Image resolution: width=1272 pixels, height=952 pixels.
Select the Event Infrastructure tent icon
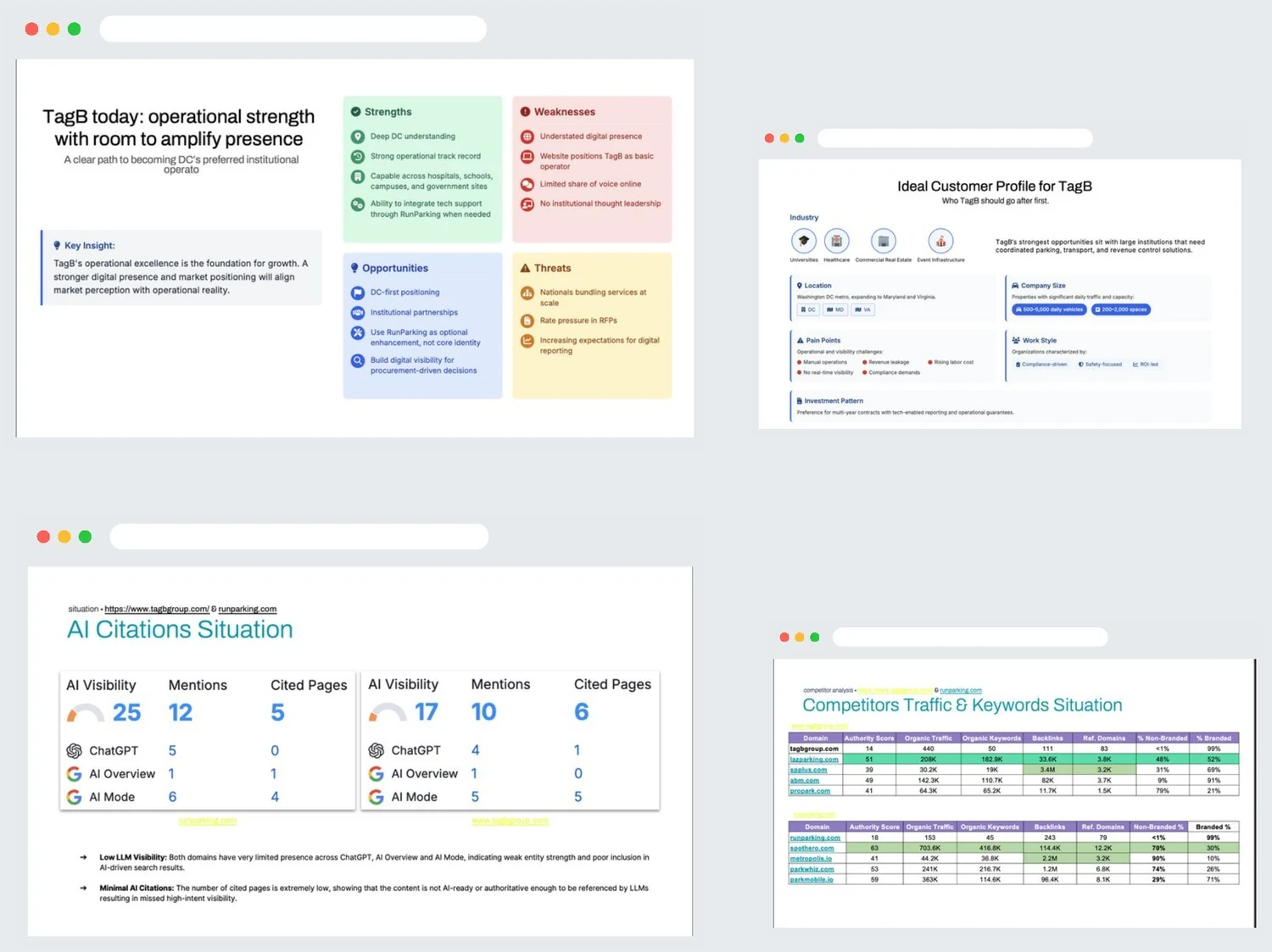(940, 241)
